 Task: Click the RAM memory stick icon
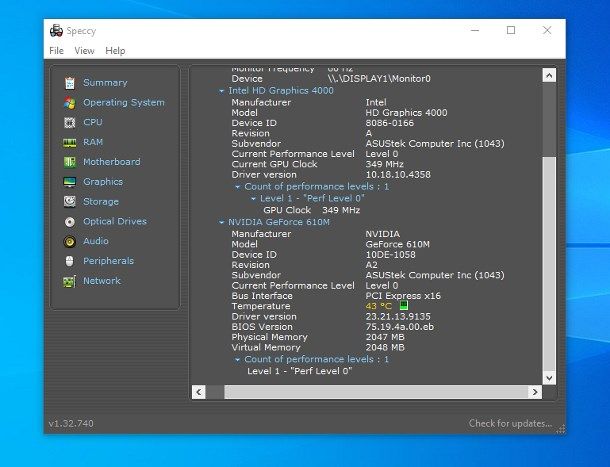(70, 142)
